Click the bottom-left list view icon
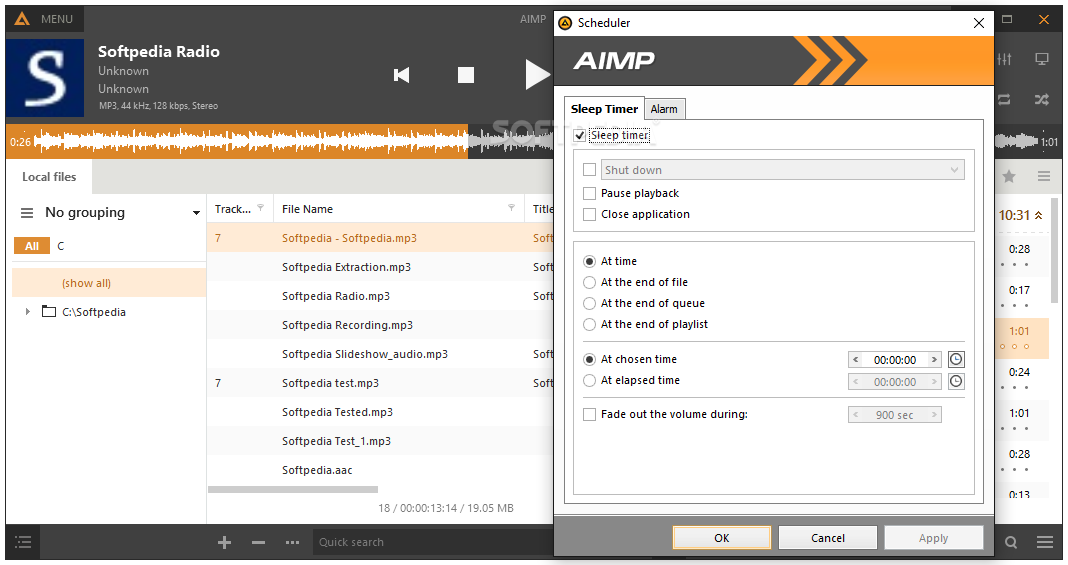Viewport: 1068px width, 565px height. (x=23, y=543)
